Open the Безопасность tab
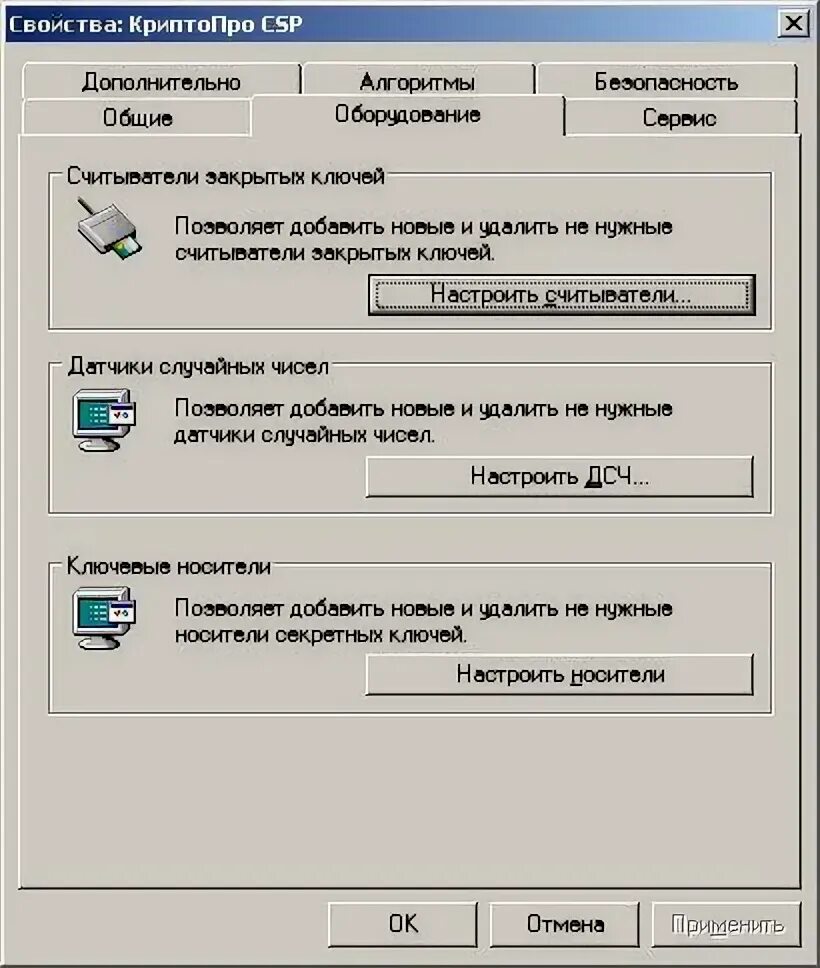This screenshot has width=820, height=968. coord(666,81)
